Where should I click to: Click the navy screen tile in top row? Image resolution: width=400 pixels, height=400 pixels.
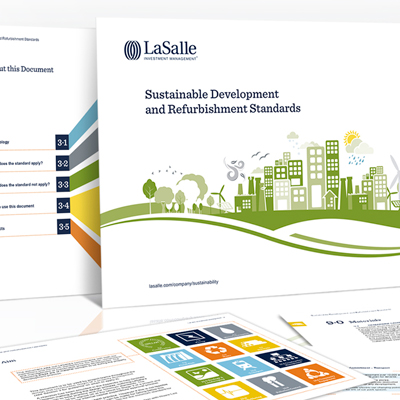tap(192, 336)
